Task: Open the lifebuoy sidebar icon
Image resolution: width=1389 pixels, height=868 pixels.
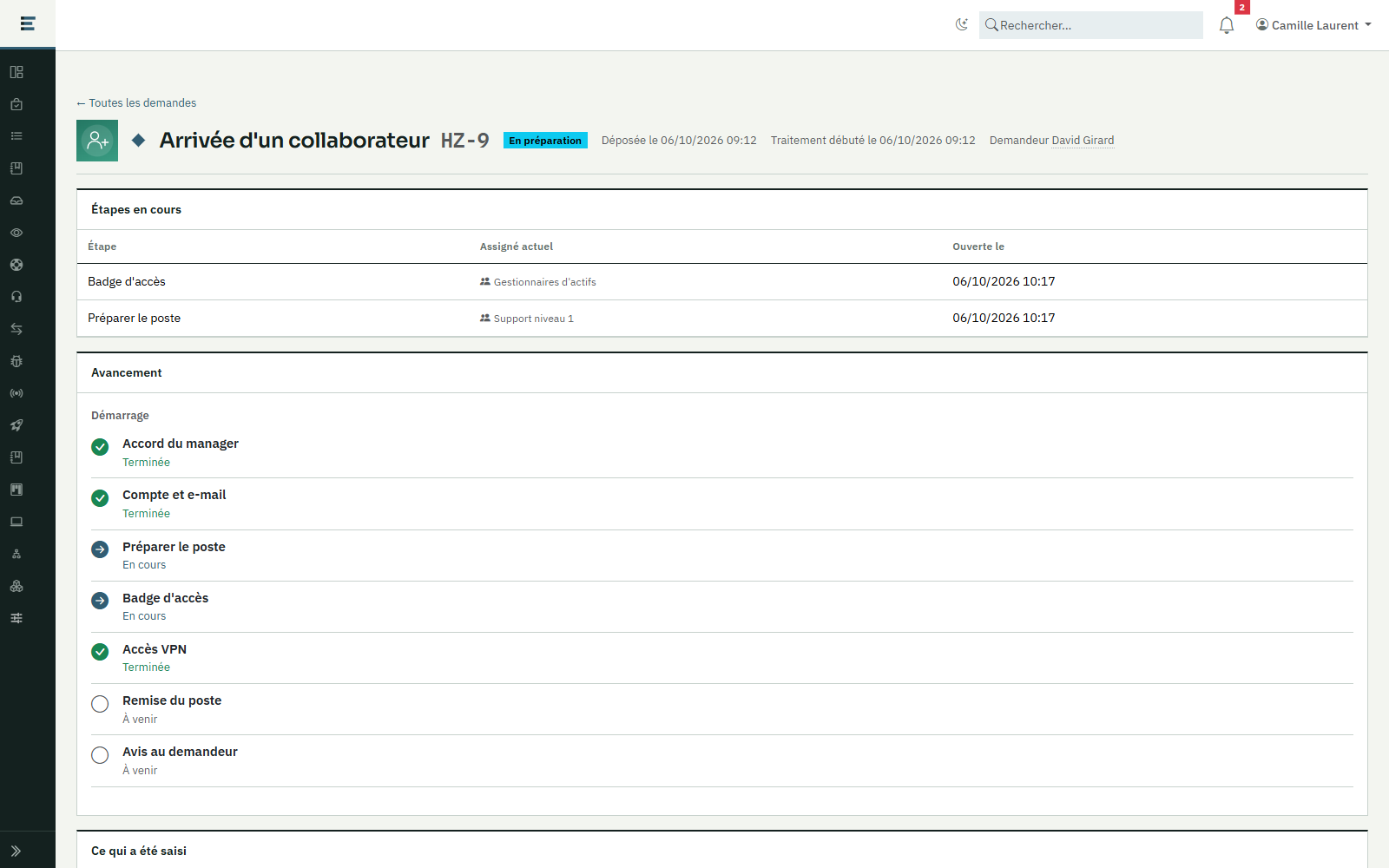Action: tap(16, 265)
